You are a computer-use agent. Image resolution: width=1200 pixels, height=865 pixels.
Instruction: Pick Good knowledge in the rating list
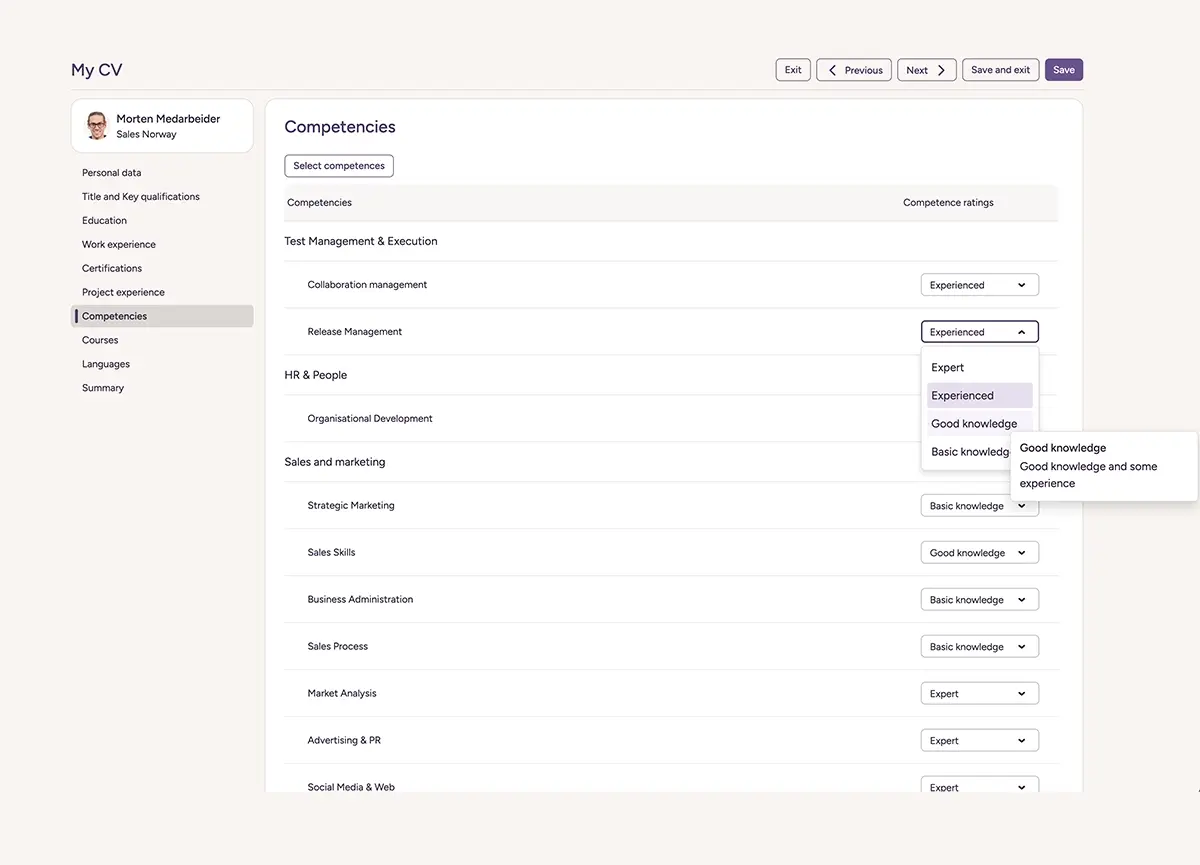[x=973, y=424]
